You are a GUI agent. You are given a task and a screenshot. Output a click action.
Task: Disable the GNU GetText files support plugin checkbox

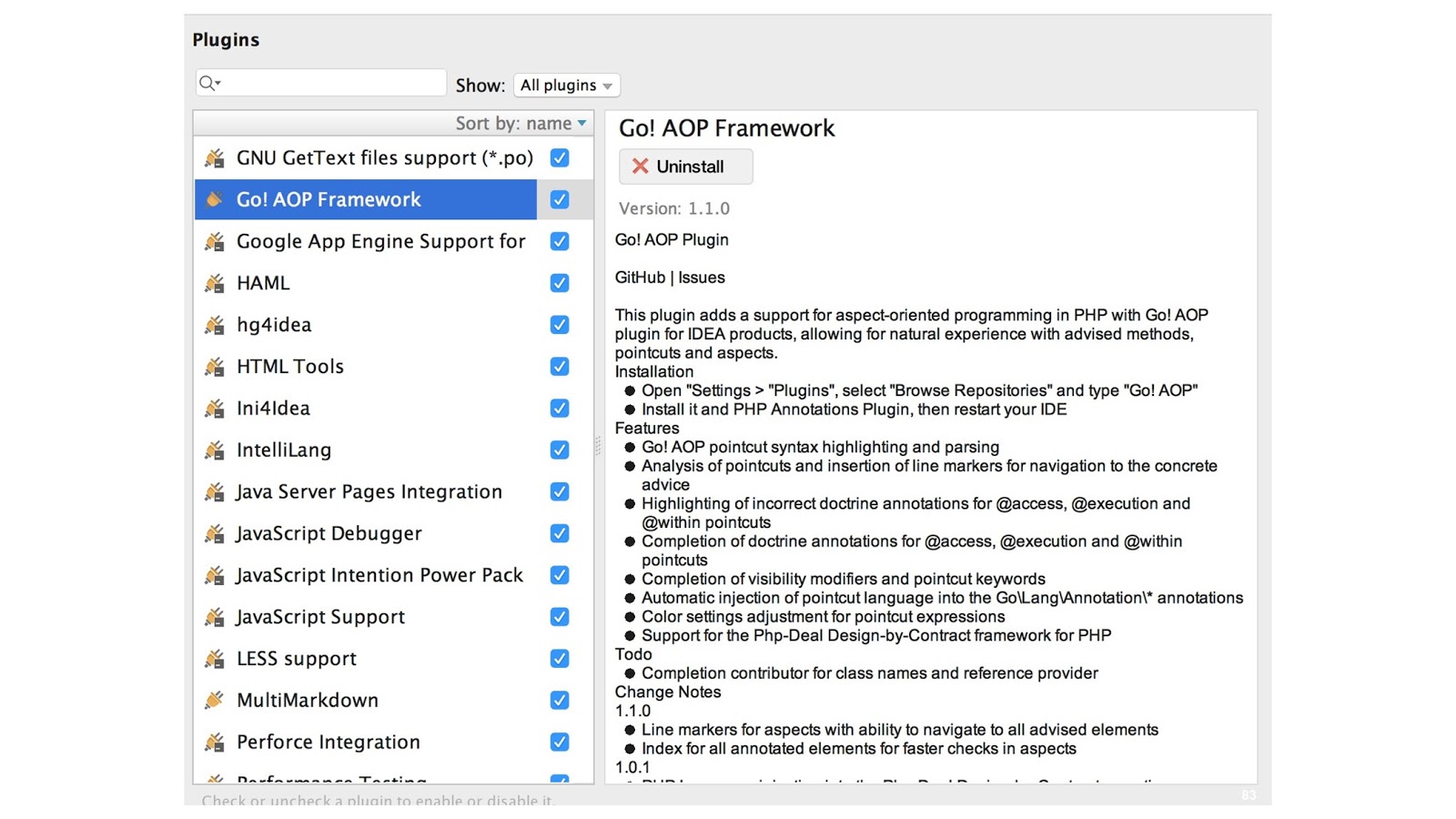(x=560, y=157)
